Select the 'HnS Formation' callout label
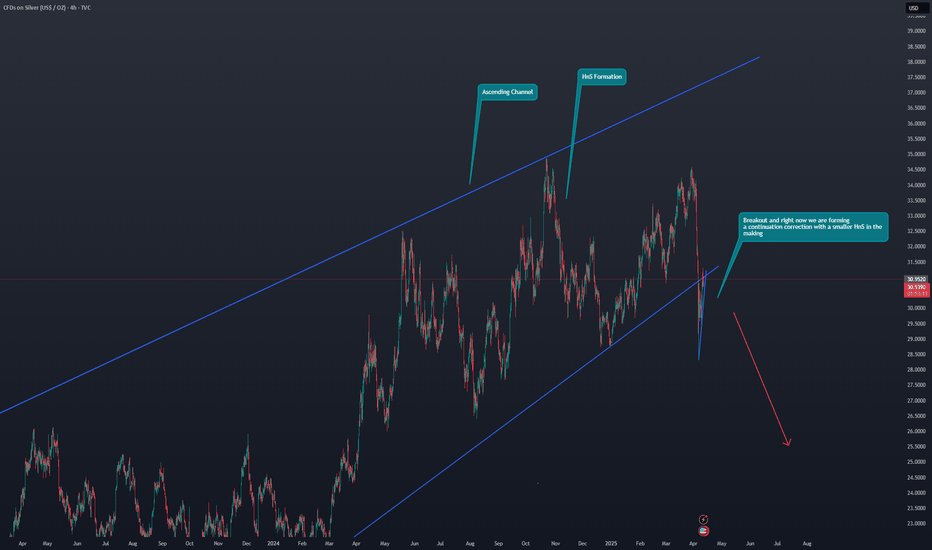Screen dimensions: 932x550 602,77
